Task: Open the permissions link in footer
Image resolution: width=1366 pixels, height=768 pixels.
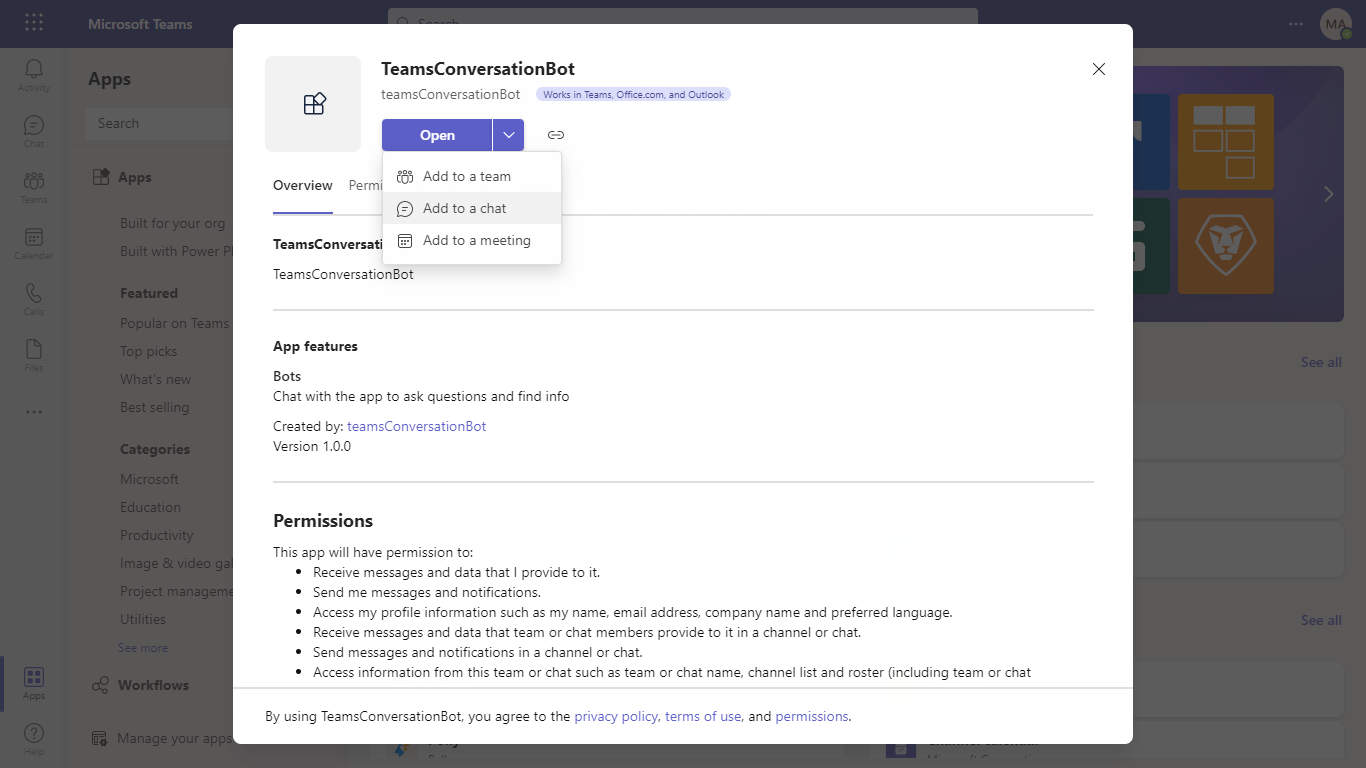Action: [812, 716]
